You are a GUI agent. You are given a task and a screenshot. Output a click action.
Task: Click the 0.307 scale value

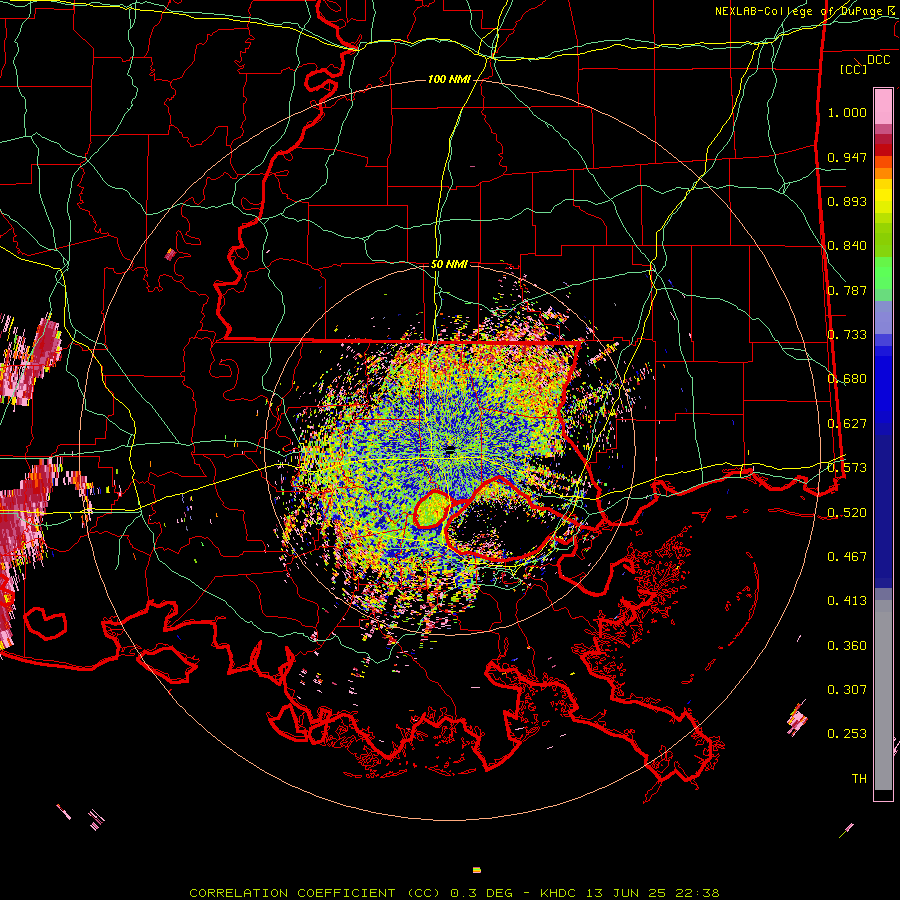(847, 690)
